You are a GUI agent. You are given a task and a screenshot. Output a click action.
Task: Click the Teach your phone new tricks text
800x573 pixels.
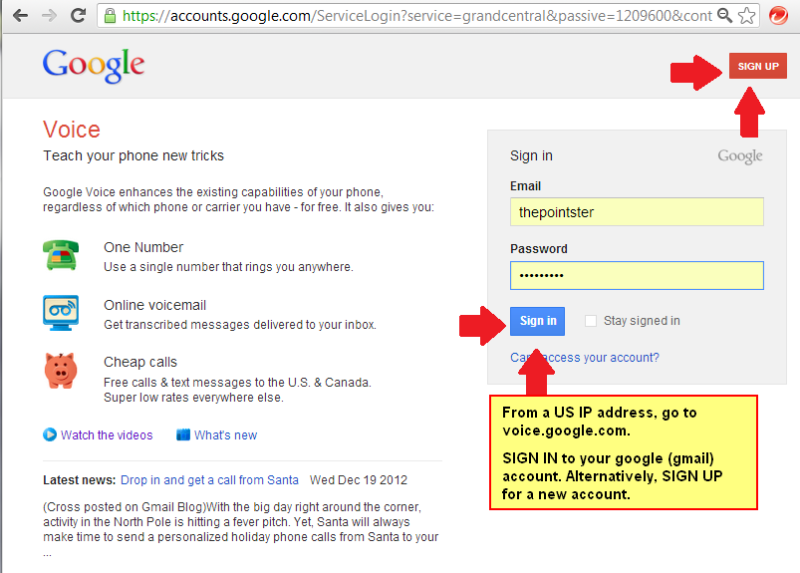coord(134,156)
